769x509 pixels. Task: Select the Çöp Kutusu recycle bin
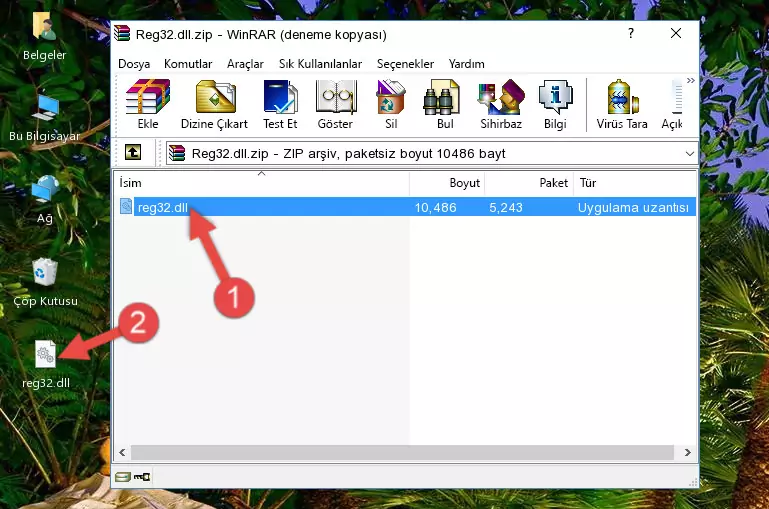point(45,283)
